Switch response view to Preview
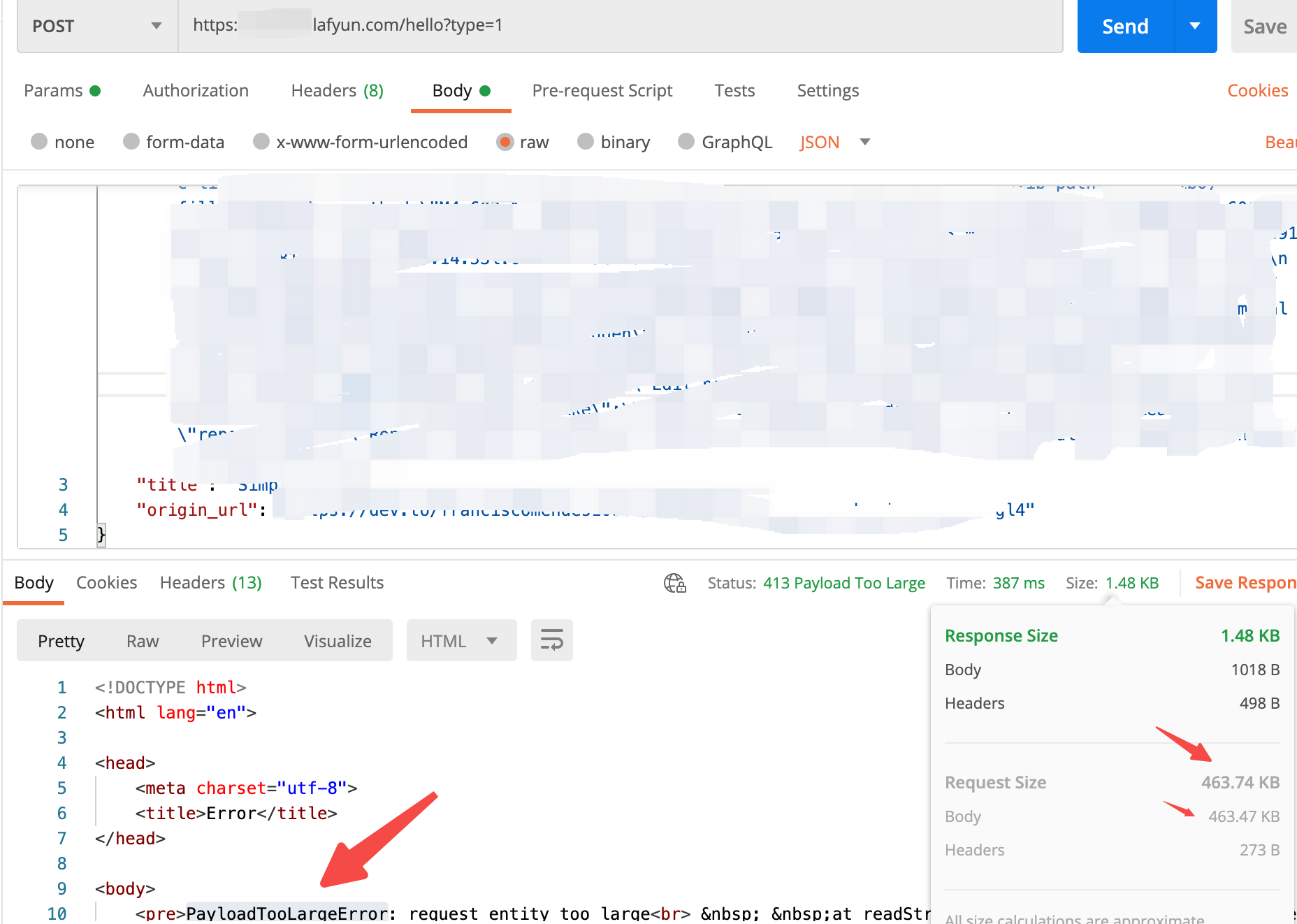 pos(232,641)
